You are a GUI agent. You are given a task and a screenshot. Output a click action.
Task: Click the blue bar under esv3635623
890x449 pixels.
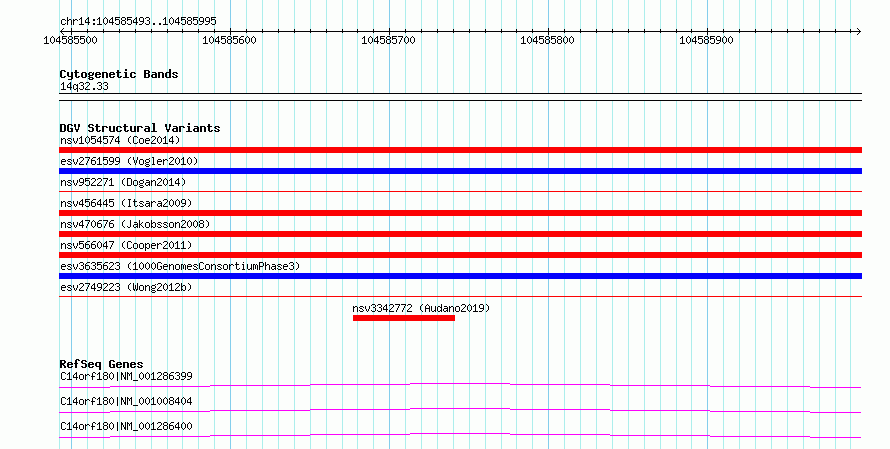tap(460, 276)
